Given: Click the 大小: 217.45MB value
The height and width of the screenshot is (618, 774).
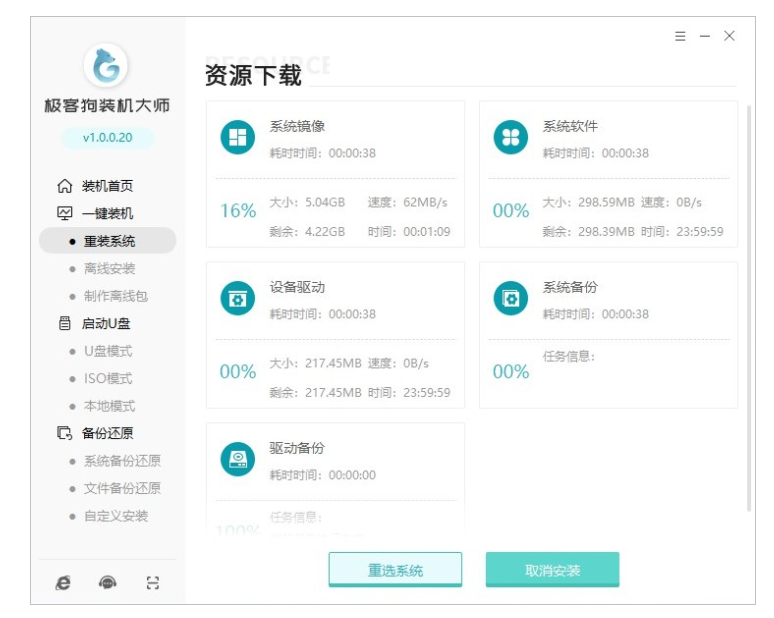Looking at the screenshot, I should point(315,363).
